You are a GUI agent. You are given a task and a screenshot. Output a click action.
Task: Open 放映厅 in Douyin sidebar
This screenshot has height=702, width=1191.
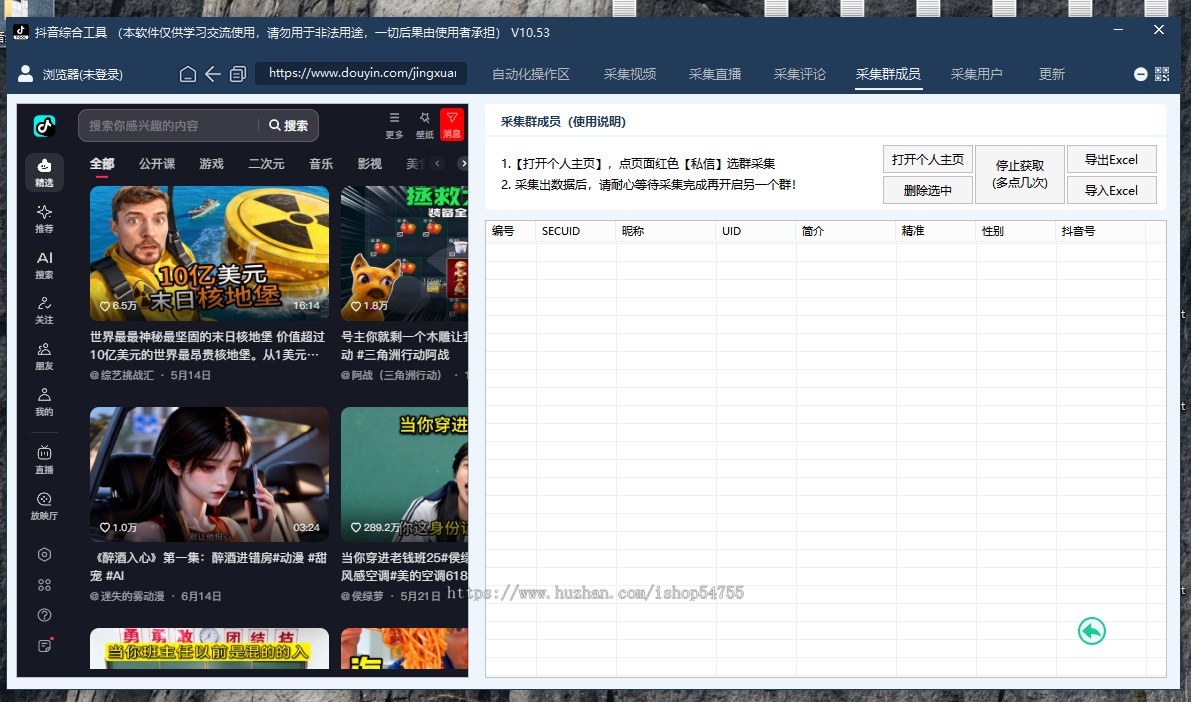pos(44,505)
